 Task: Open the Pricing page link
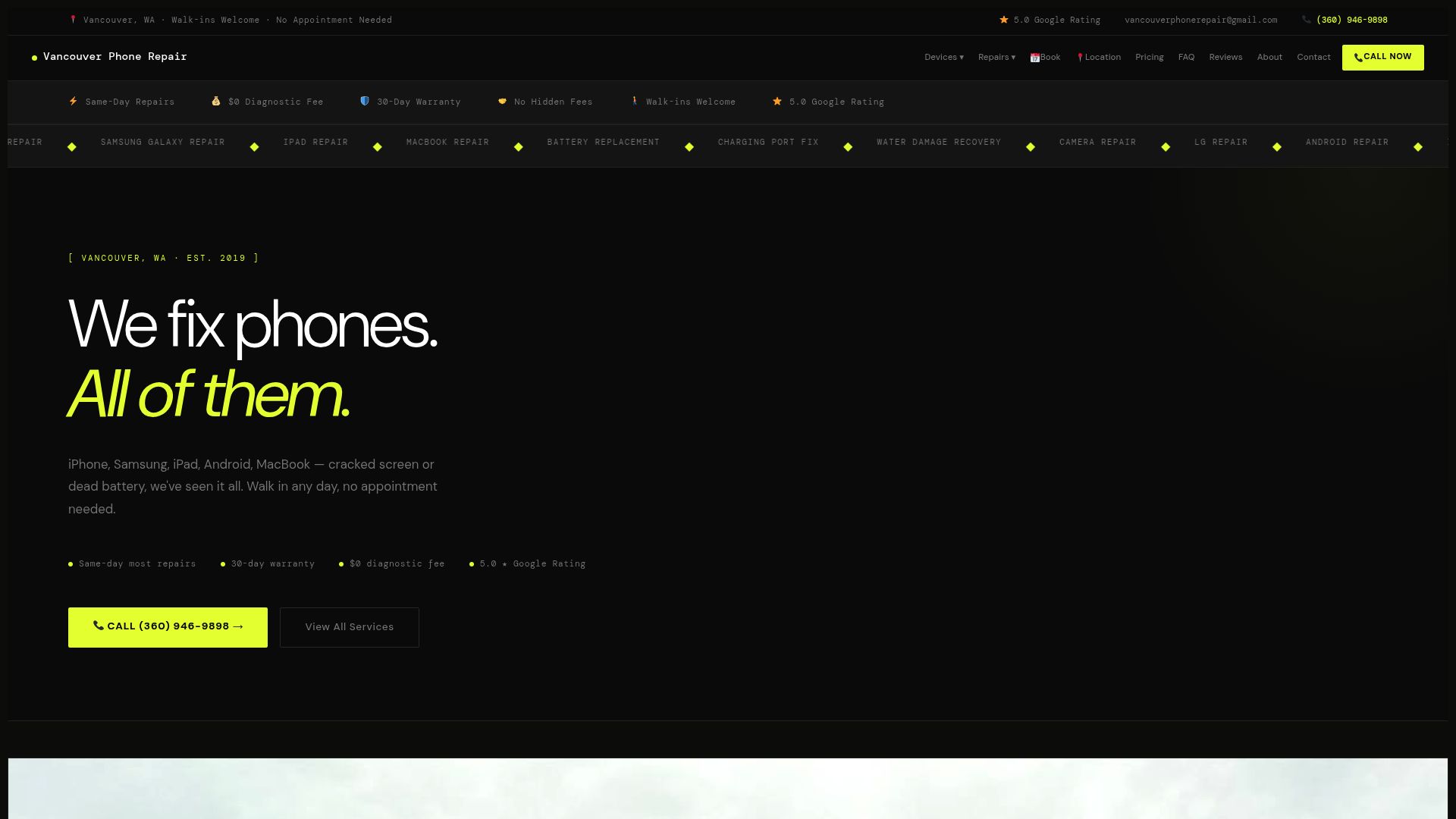tap(1149, 58)
